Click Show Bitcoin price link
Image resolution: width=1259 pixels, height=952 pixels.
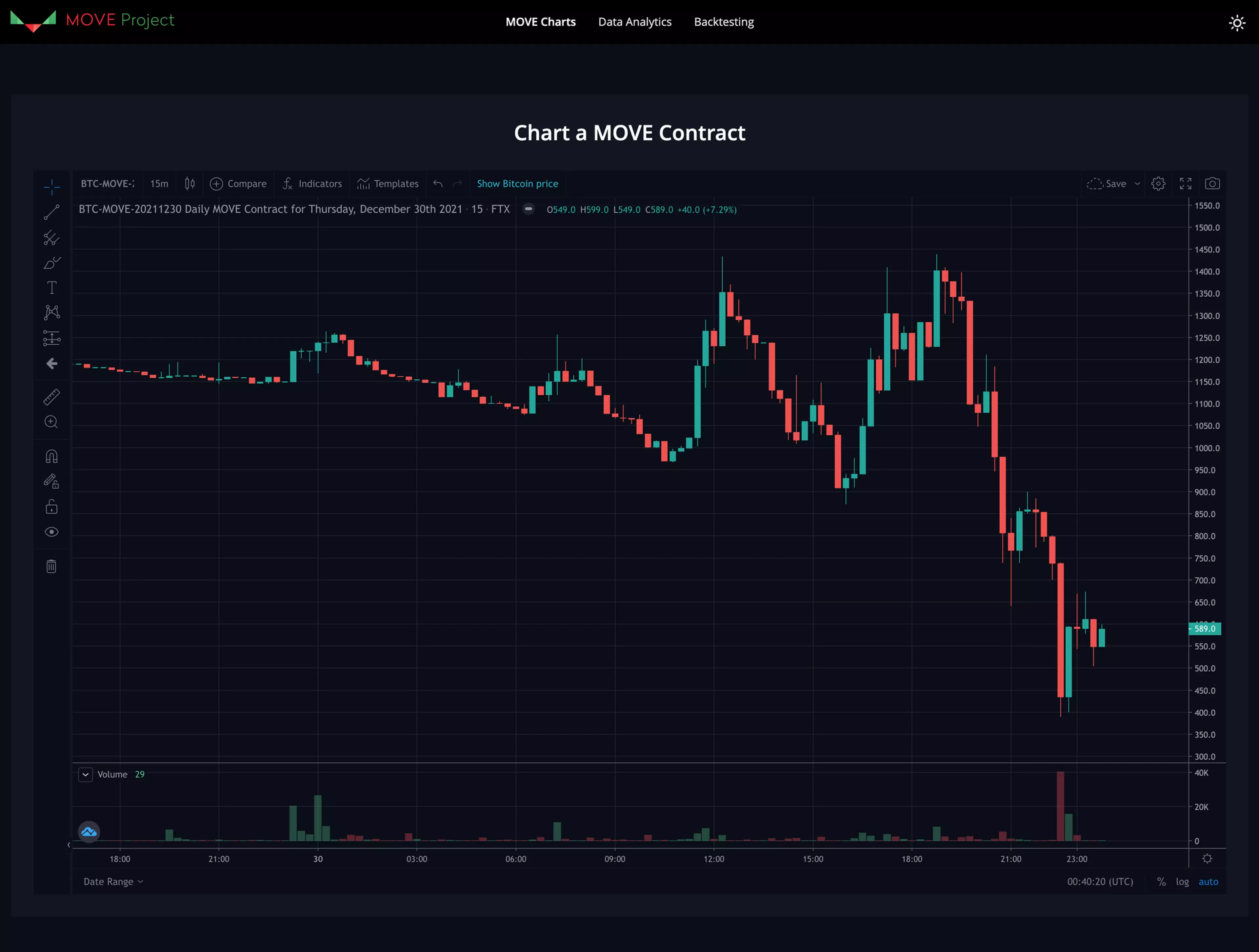tap(517, 184)
